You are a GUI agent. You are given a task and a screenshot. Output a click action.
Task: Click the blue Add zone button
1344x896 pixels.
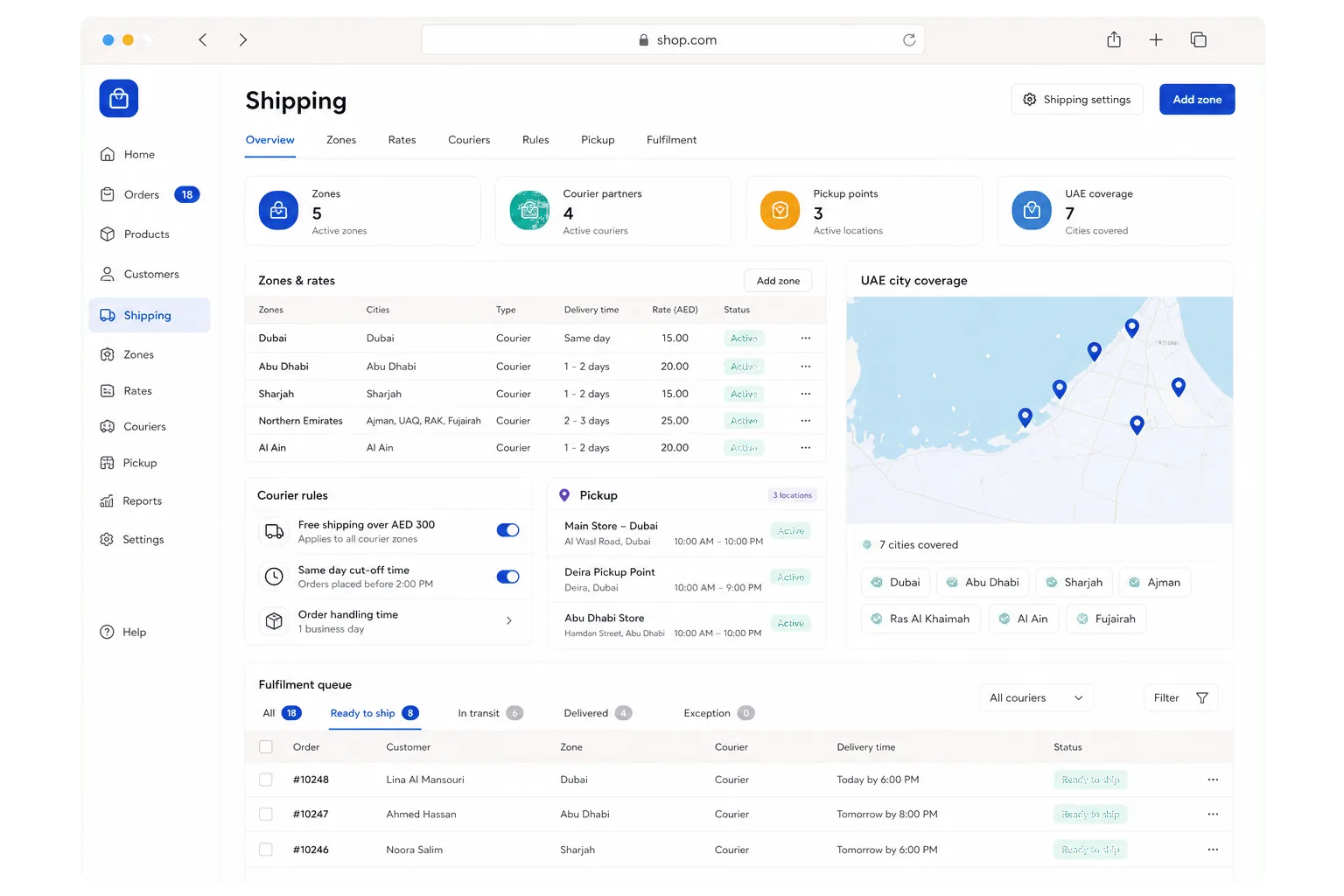(1197, 100)
